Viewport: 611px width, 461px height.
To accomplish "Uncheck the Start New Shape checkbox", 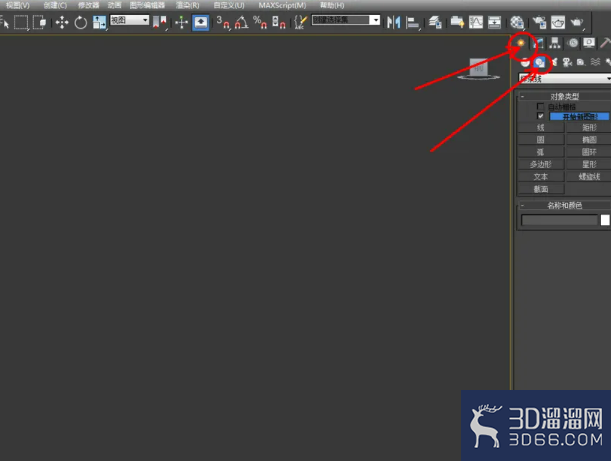I will point(540,116).
